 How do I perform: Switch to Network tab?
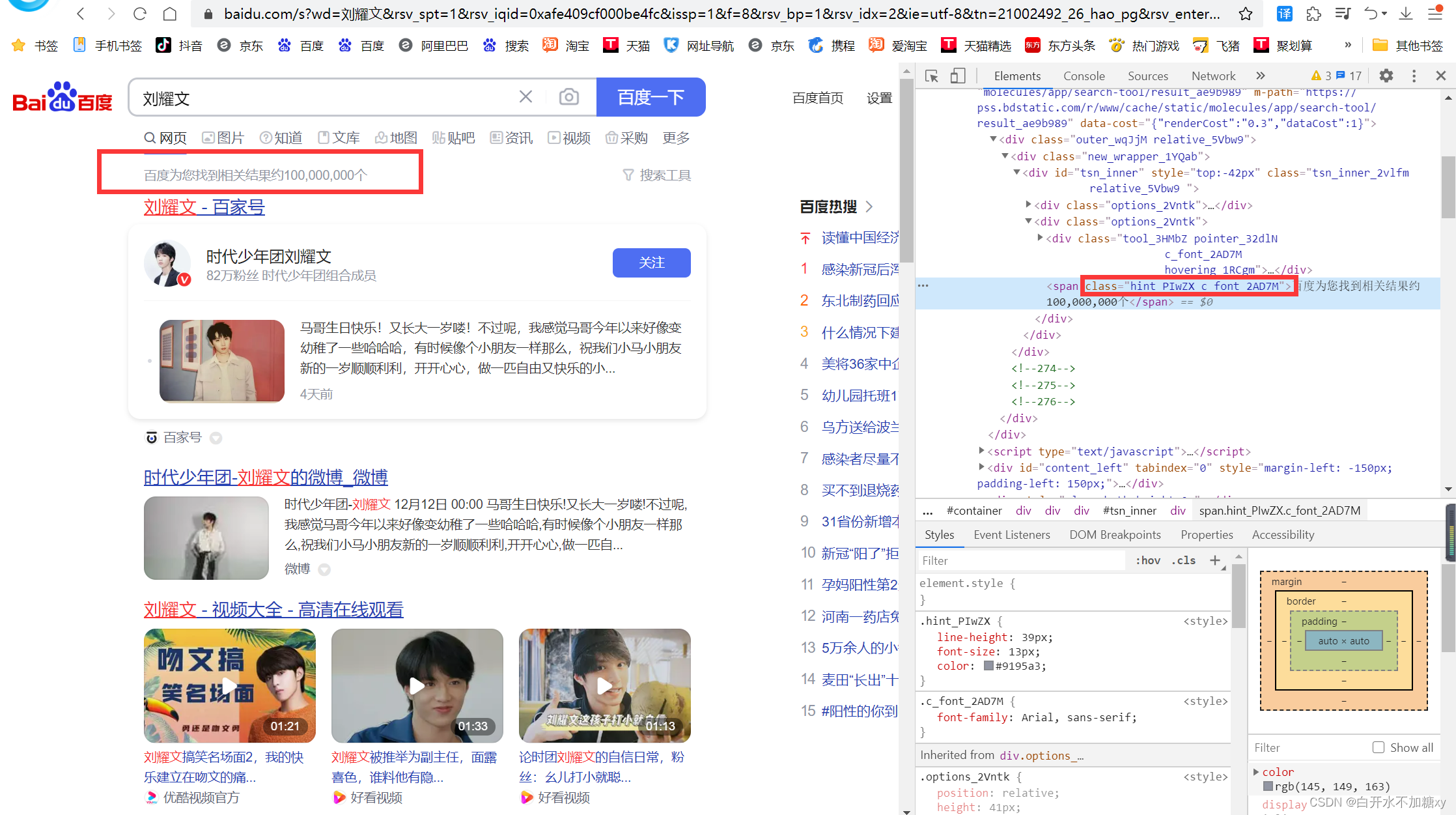point(1213,76)
